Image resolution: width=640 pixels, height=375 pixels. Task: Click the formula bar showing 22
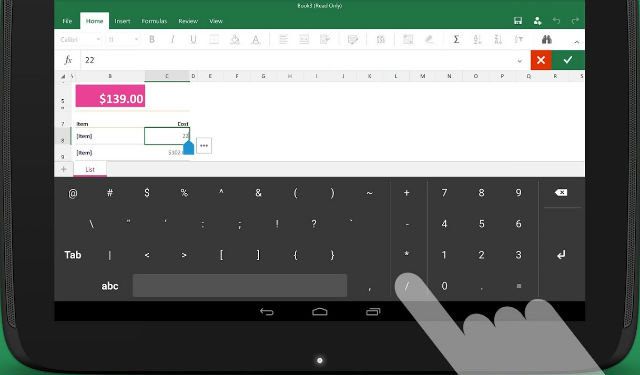point(300,60)
